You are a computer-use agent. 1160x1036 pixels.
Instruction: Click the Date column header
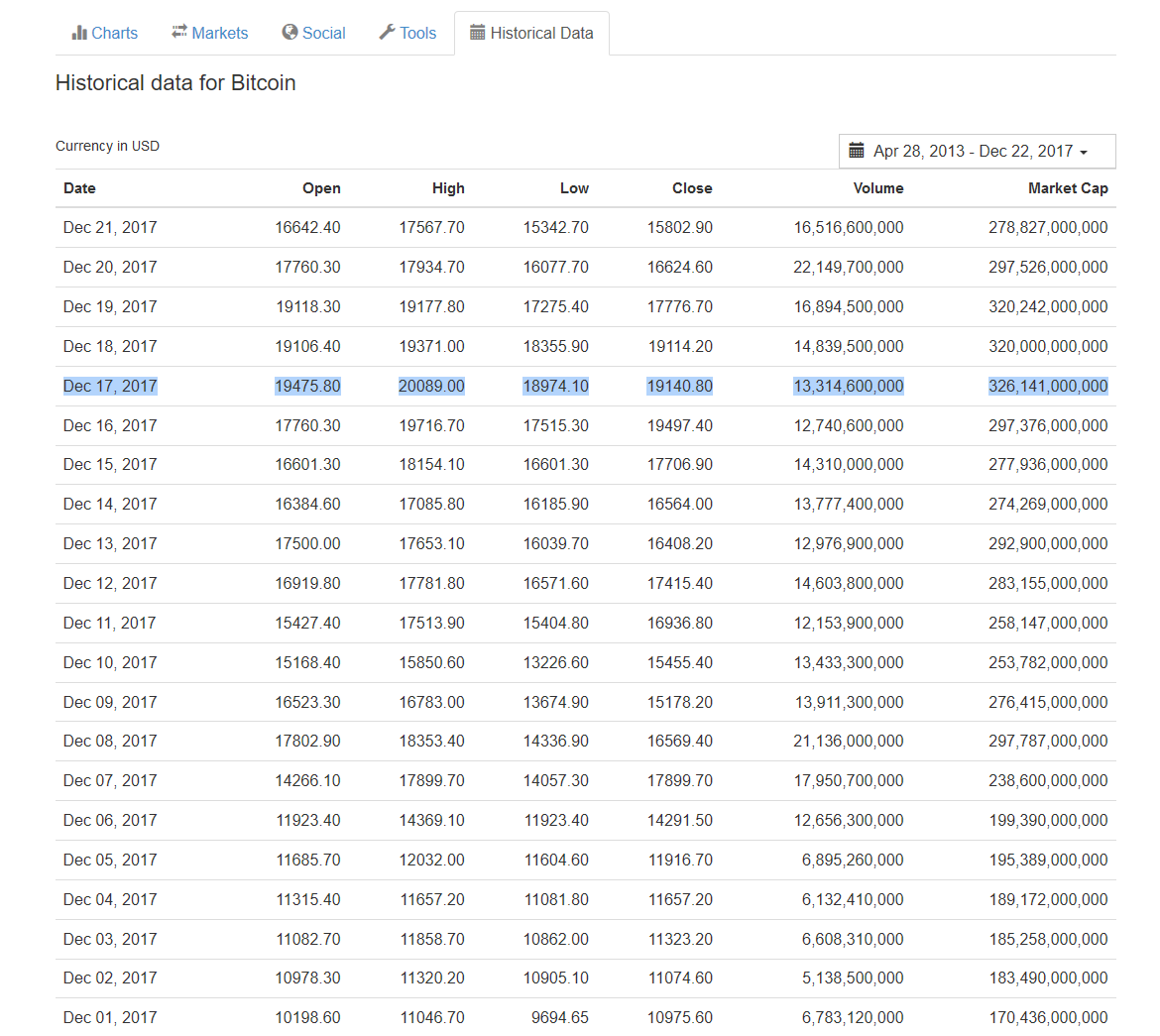coord(79,188)
